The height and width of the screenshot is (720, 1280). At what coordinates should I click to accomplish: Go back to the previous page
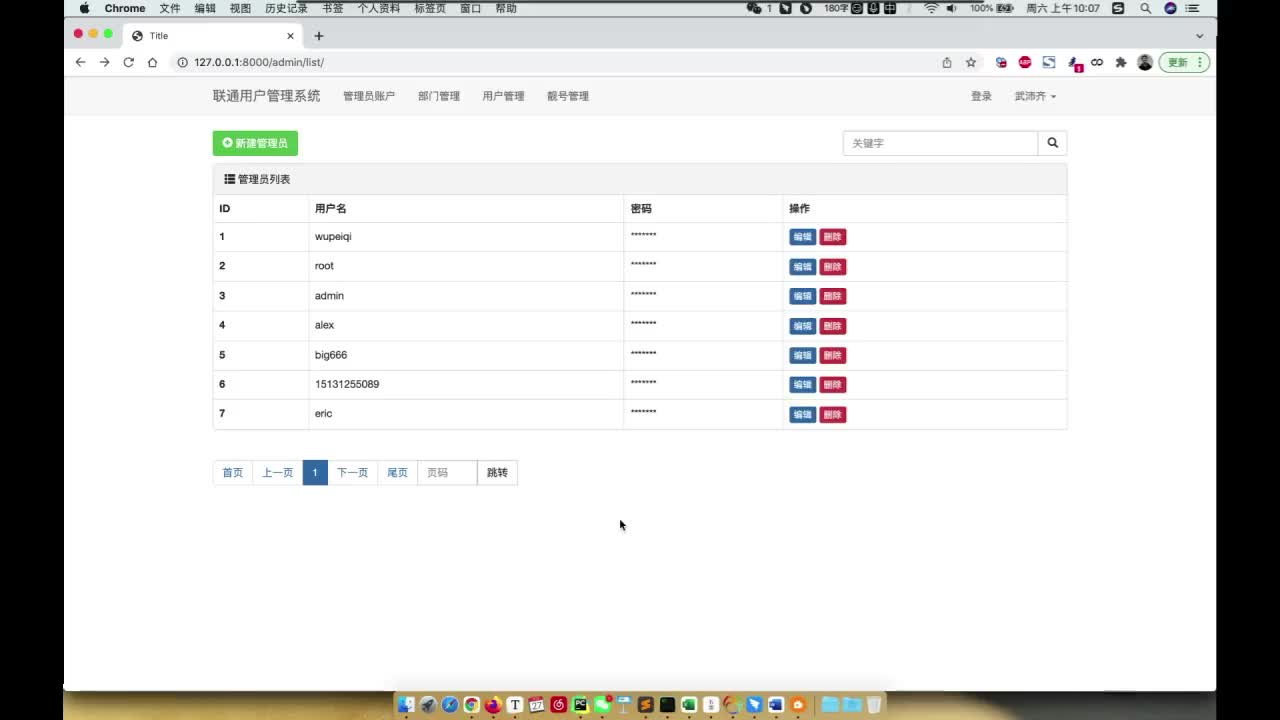tap(81, 62)
